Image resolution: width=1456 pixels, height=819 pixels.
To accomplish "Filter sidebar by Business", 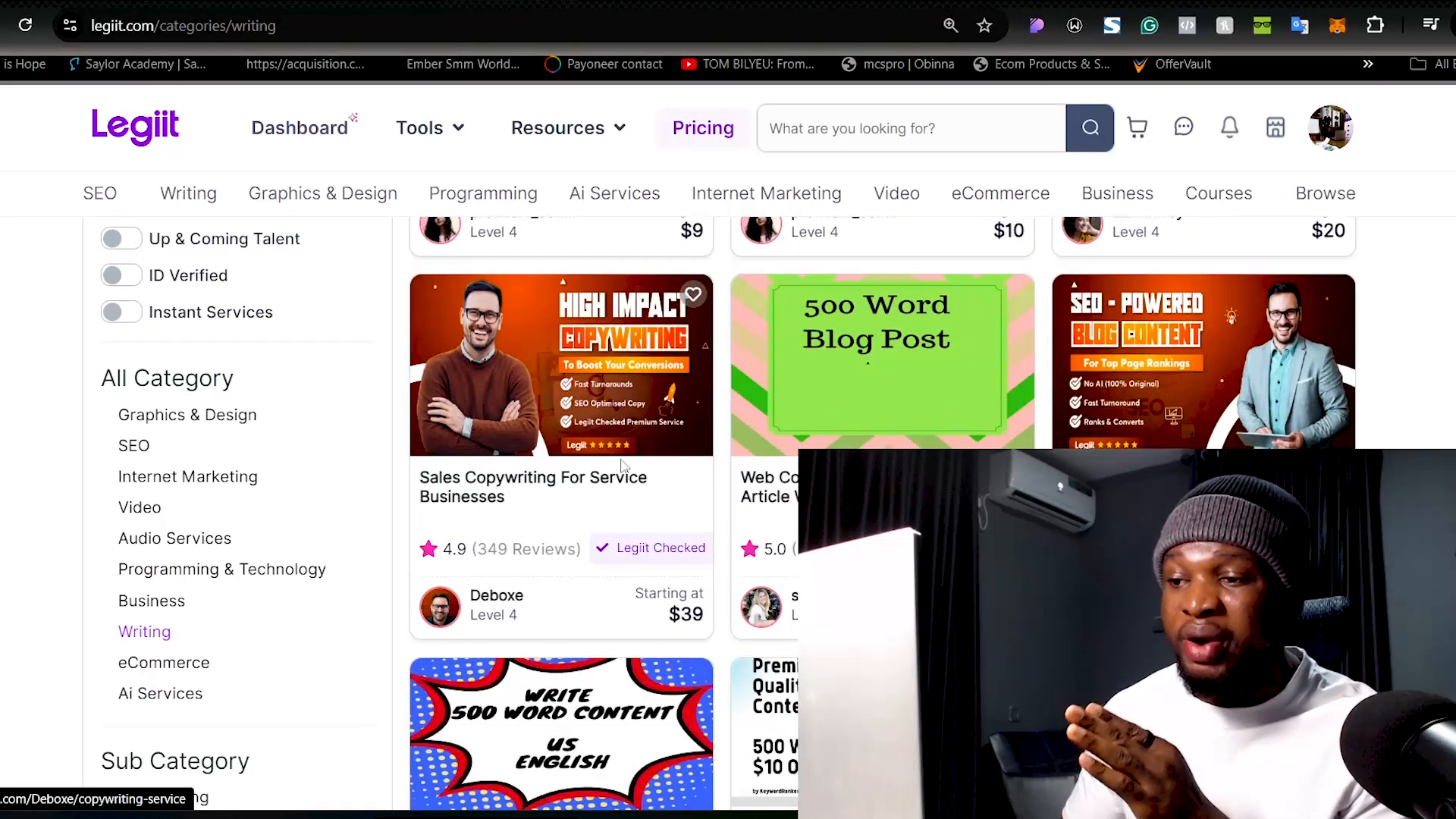I will 151,601.
